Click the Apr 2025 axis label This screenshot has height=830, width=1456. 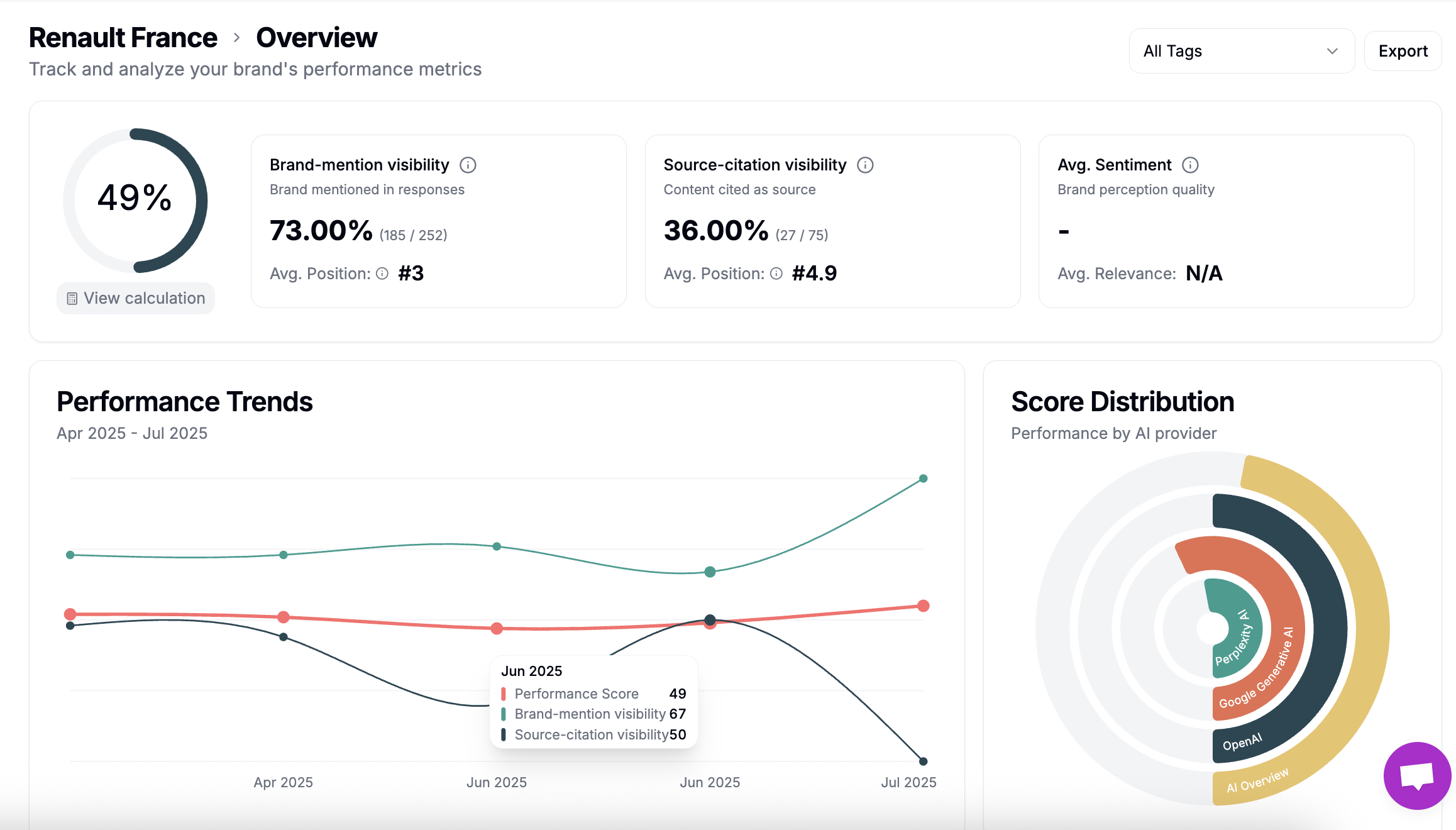(x=284, y=782)
